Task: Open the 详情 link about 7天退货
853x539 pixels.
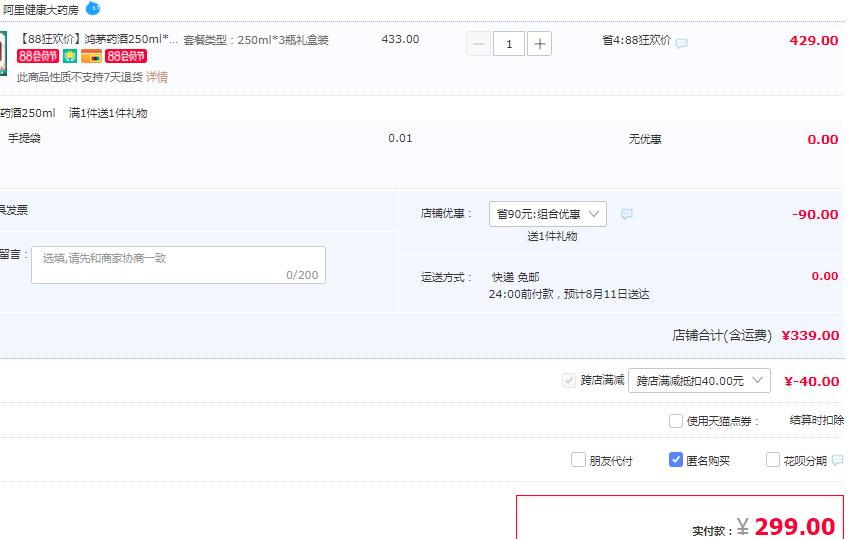Action: pyautogui.click(x=157, y=77)
